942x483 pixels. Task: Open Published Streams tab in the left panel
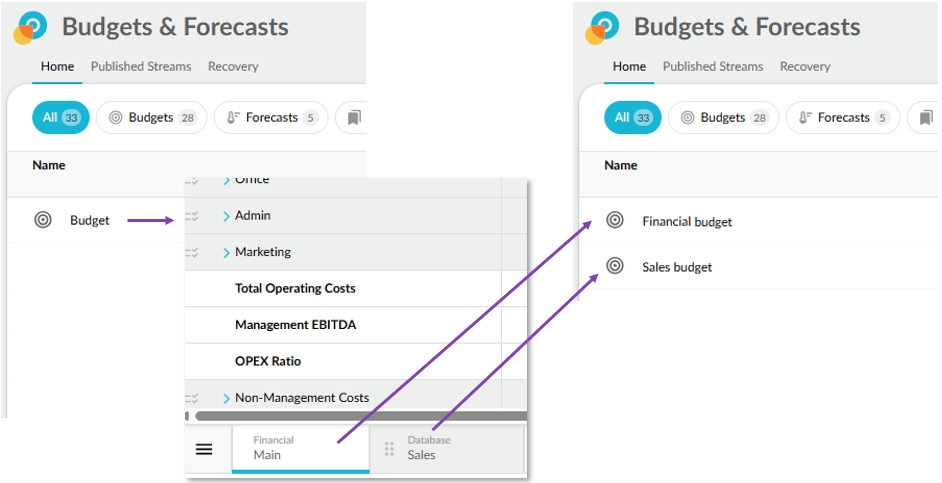[141, 67]
